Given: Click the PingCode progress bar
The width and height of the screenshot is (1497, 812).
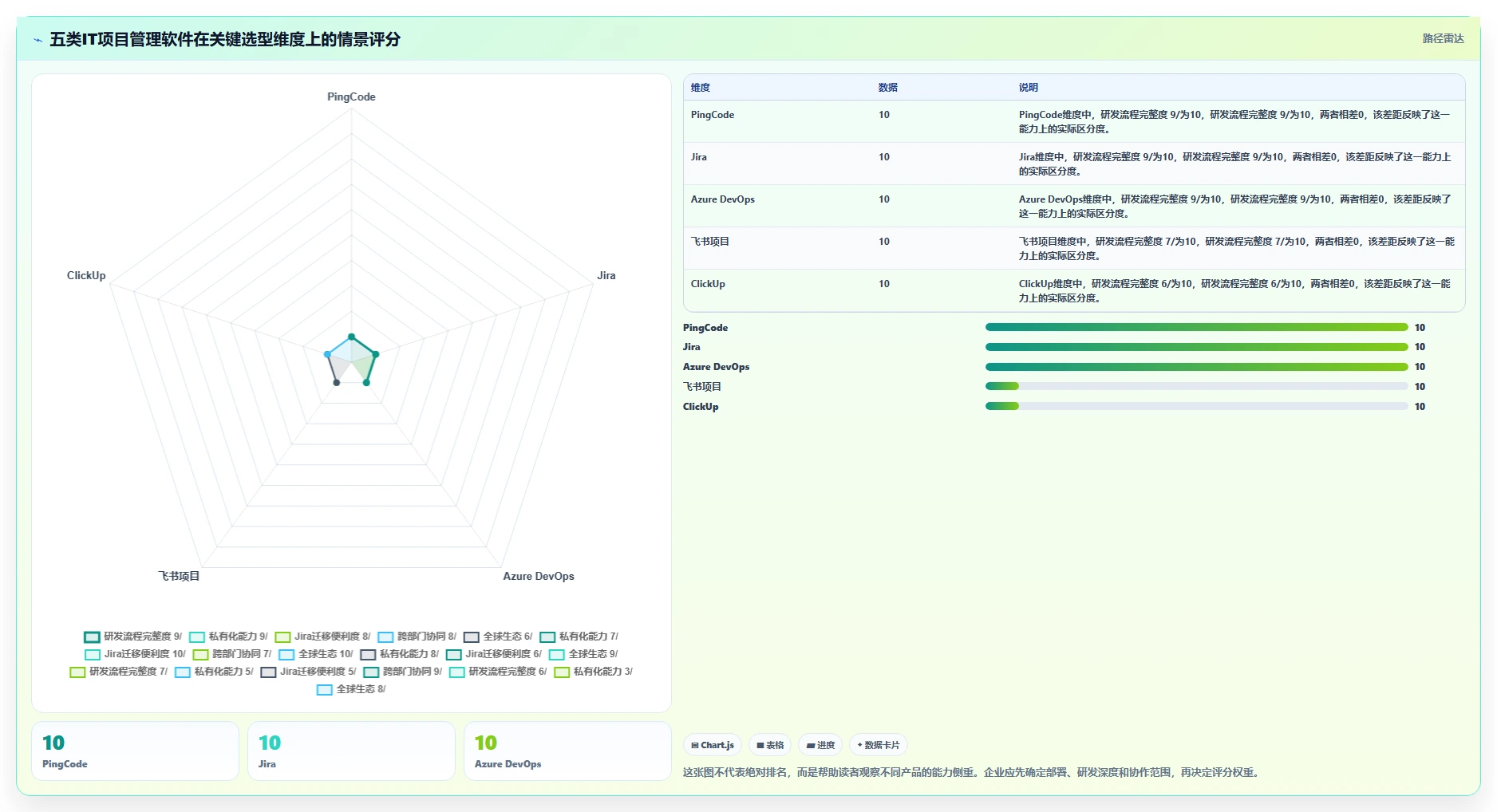Looking at the screenshot, I should [x=1196, y=327].
